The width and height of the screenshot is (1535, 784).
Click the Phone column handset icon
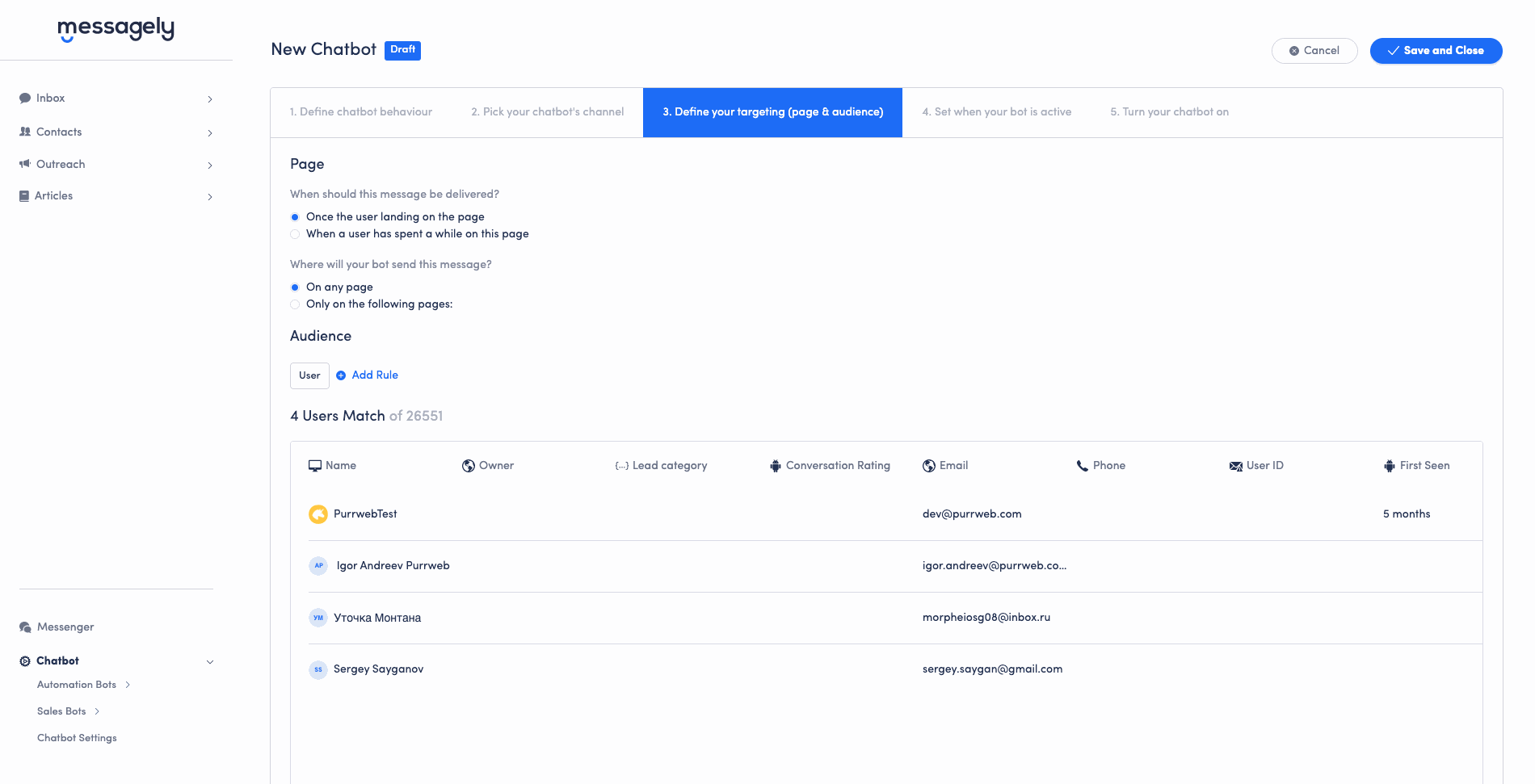click(x=1083, y=466)
